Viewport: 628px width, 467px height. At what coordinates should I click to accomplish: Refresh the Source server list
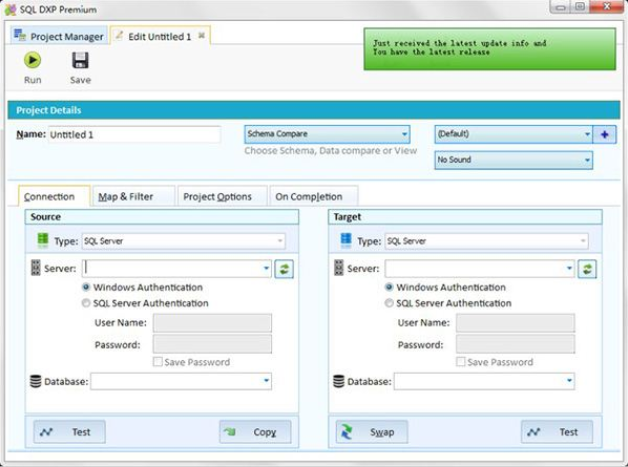(284, 268)
